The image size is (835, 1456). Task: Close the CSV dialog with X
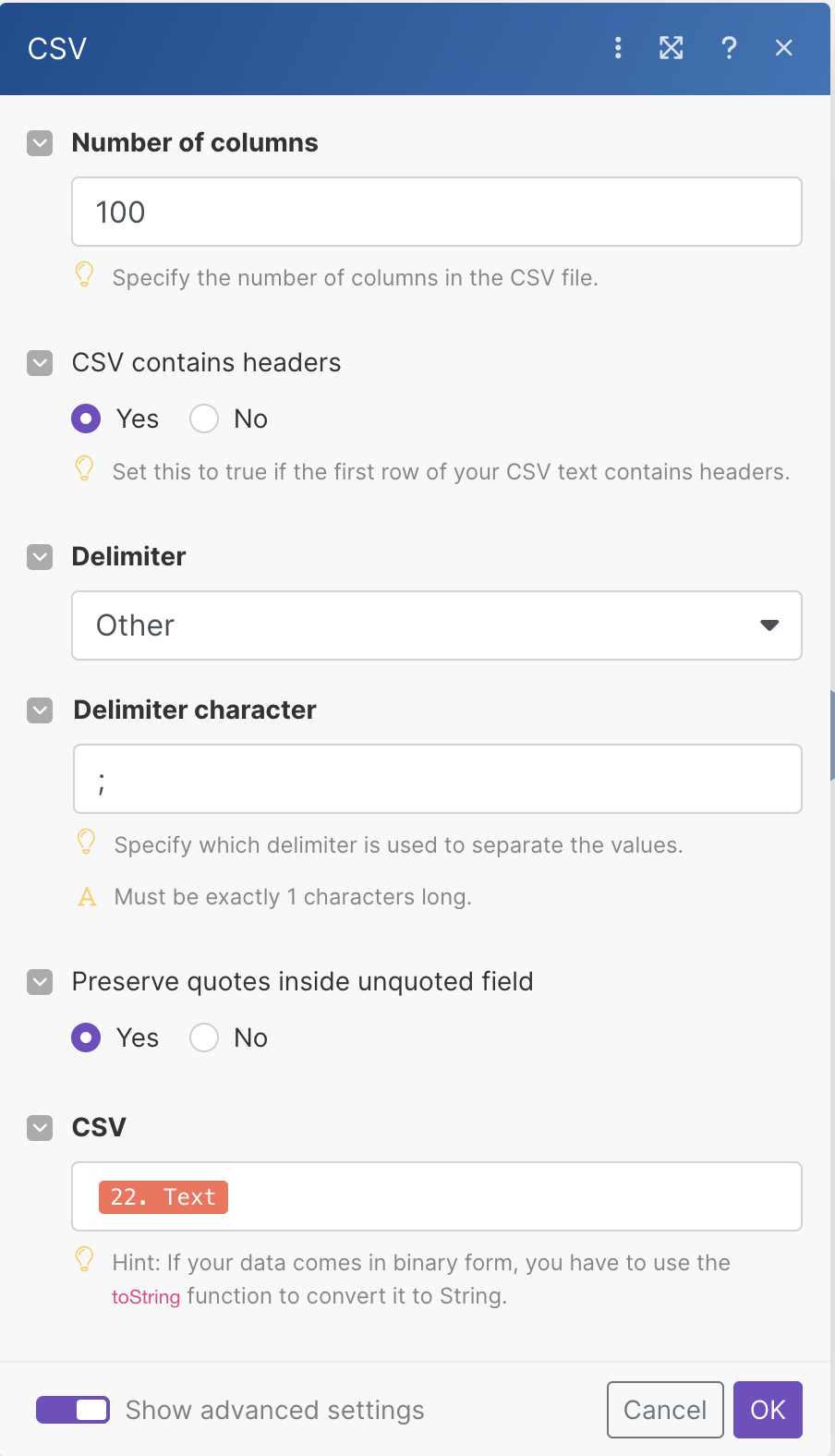[x=784, y=48]
